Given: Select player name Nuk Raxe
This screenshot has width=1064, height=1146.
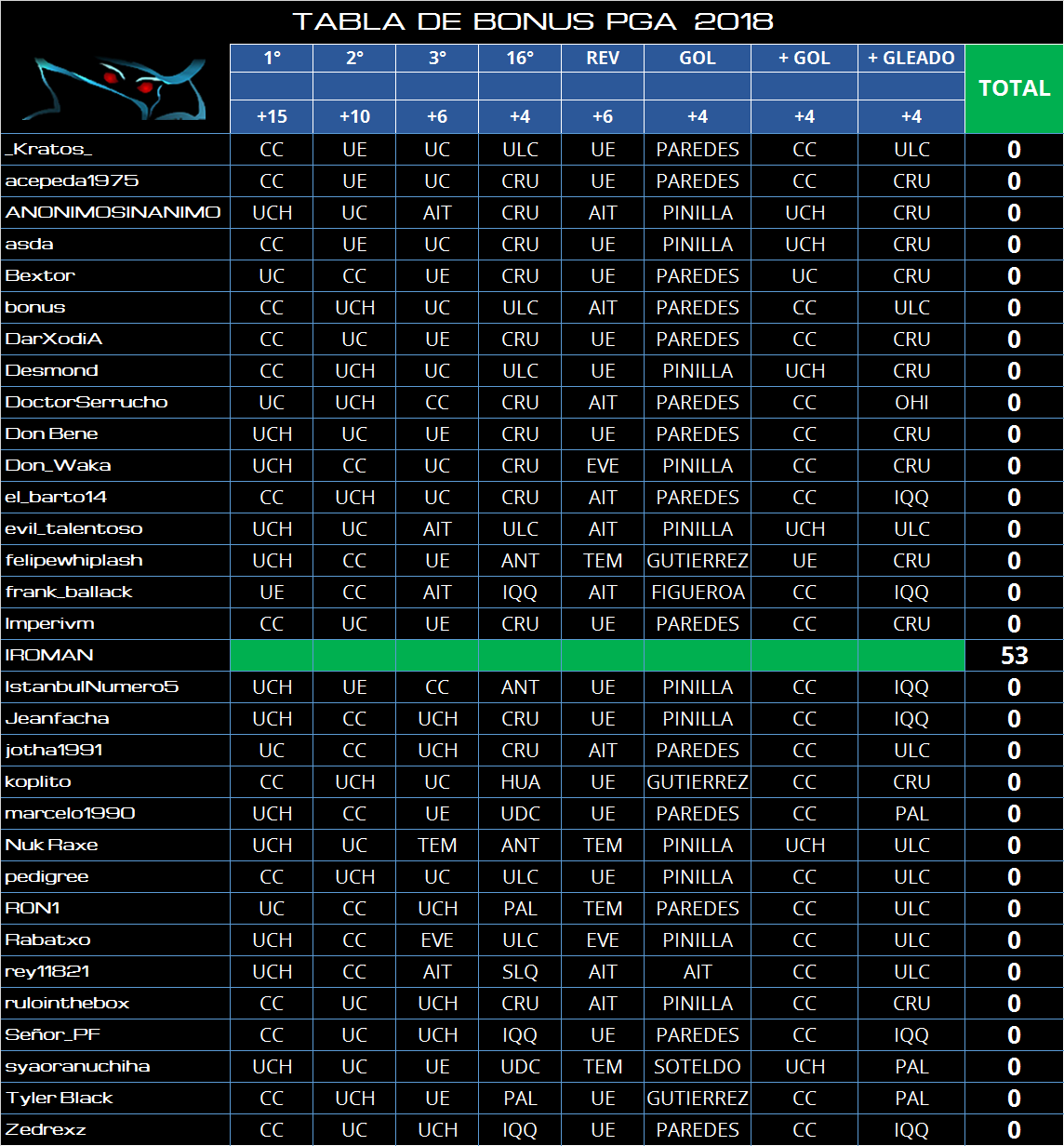Looking at the screenshot, I should click(x=51, y=846).
